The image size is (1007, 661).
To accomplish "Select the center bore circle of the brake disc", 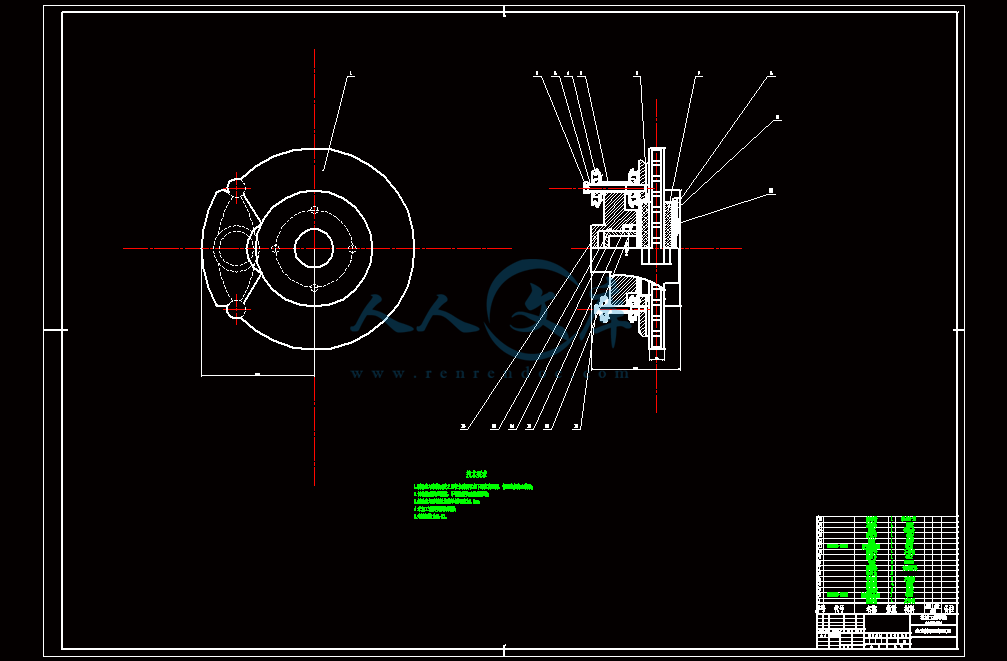I will (314, 248).
